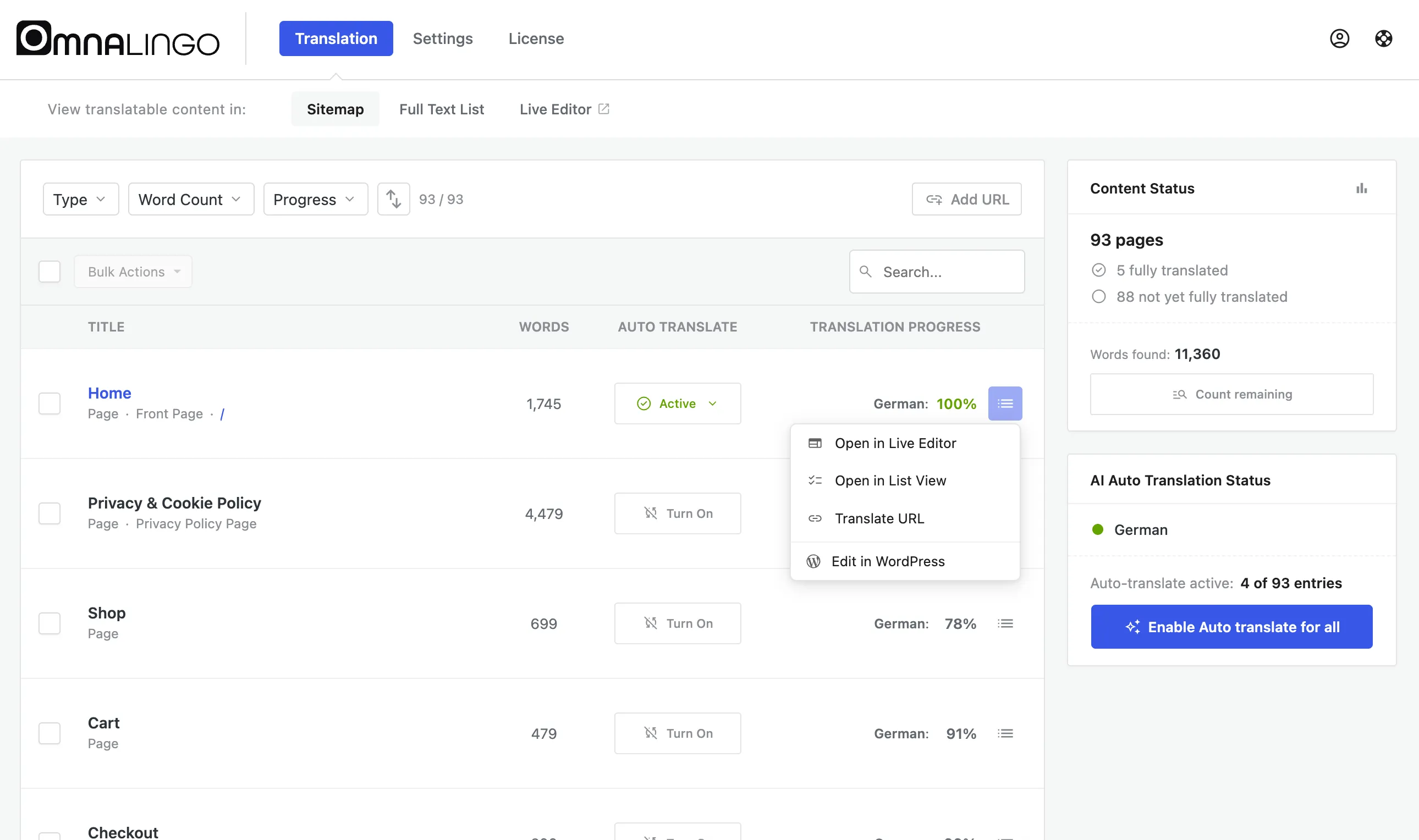Click the German 78% progress value
1419x840 pixels.
pyautogui.click(x=960, y=623)
